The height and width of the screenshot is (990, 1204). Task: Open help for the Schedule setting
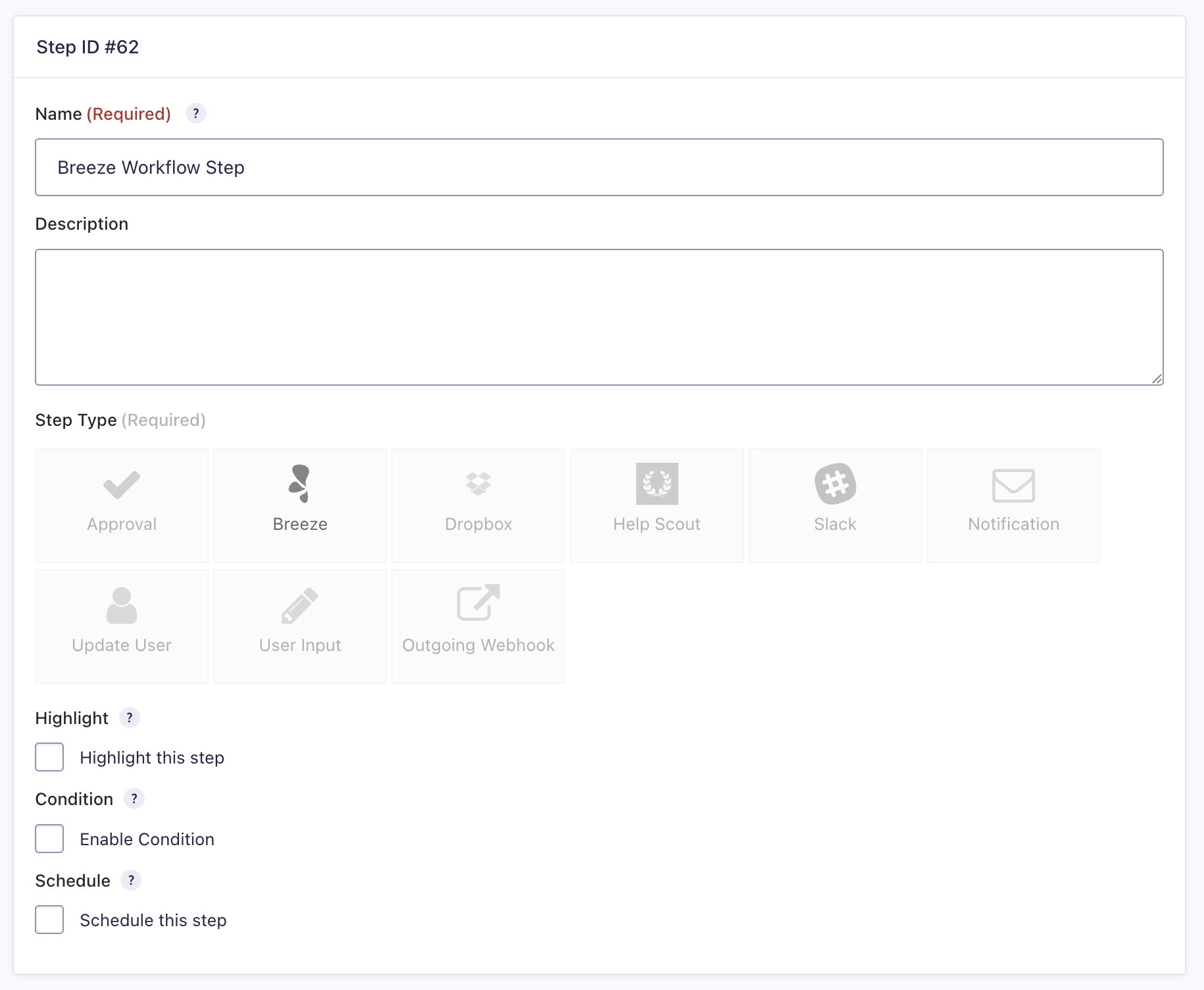[x=131, y=880]
